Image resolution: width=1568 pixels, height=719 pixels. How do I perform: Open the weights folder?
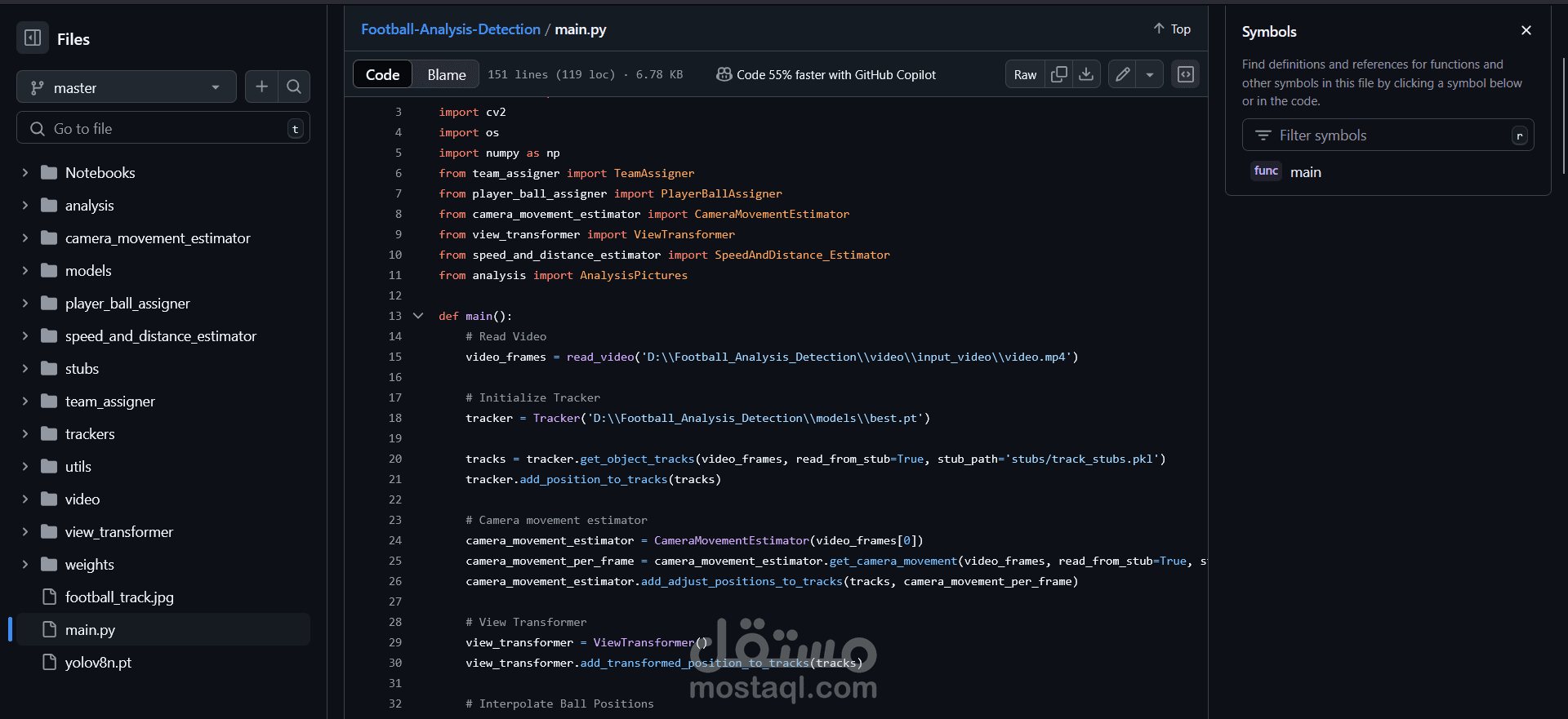[x=90, y=565]
